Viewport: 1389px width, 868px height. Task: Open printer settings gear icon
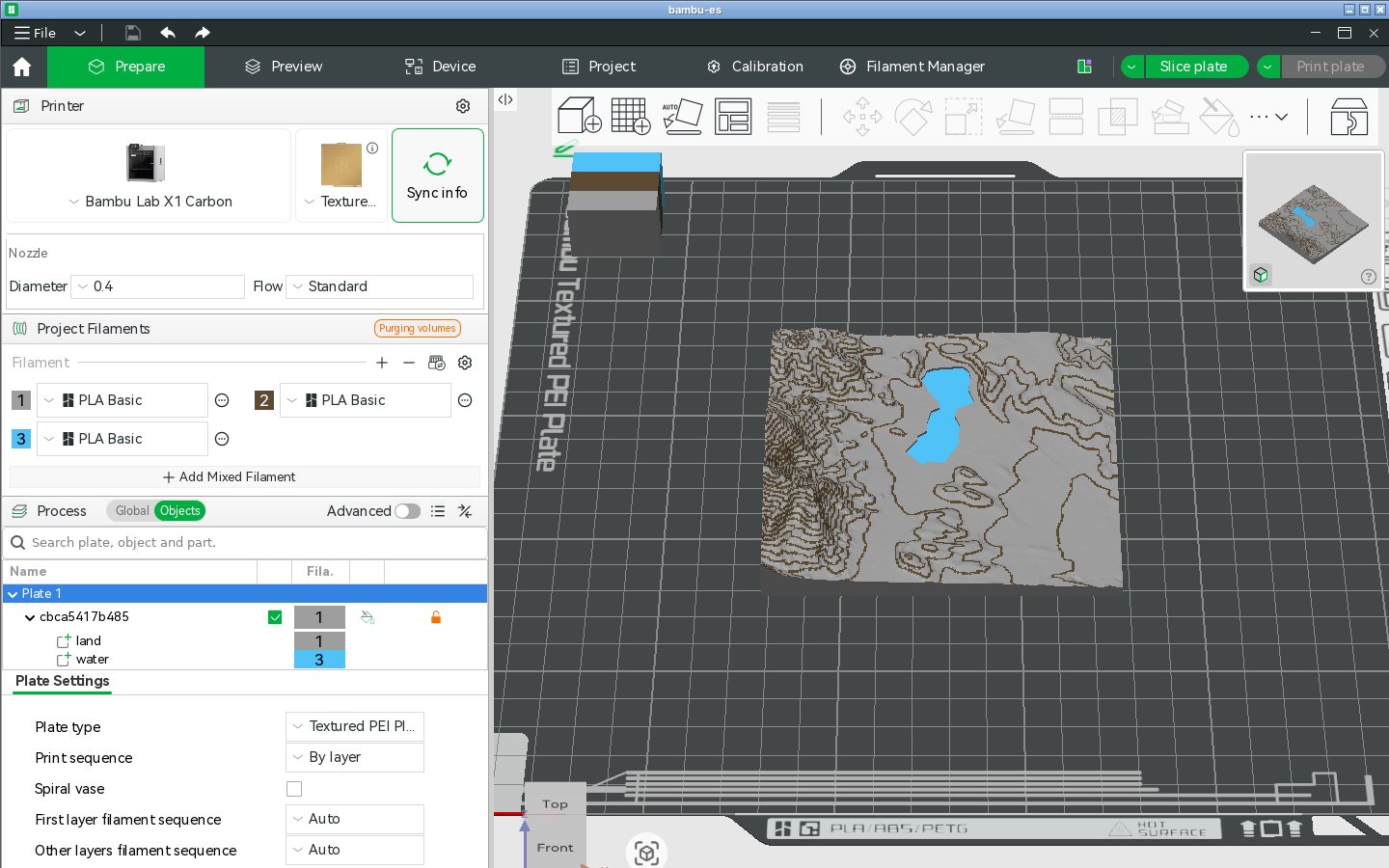pyautogui.click(x=463, y=106)
